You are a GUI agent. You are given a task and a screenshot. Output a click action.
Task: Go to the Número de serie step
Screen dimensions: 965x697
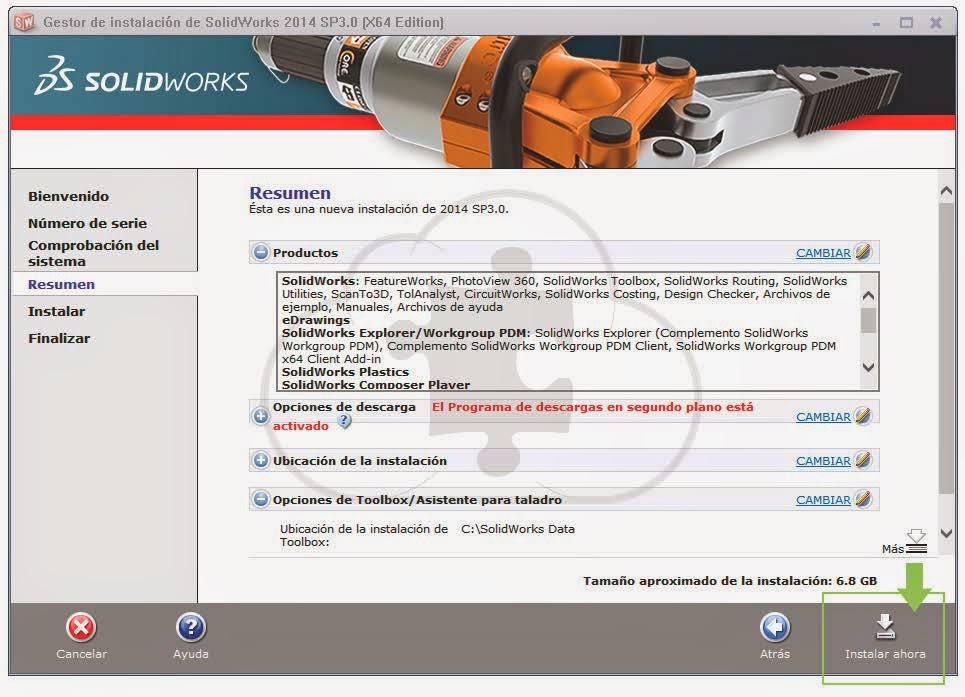[87, 223]
